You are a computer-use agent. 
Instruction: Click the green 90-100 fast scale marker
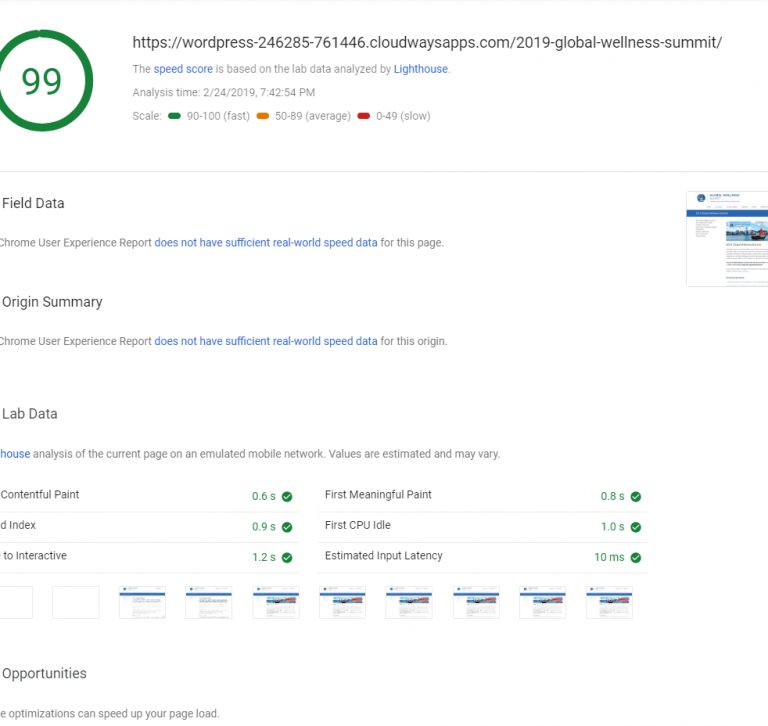point(175,116)
